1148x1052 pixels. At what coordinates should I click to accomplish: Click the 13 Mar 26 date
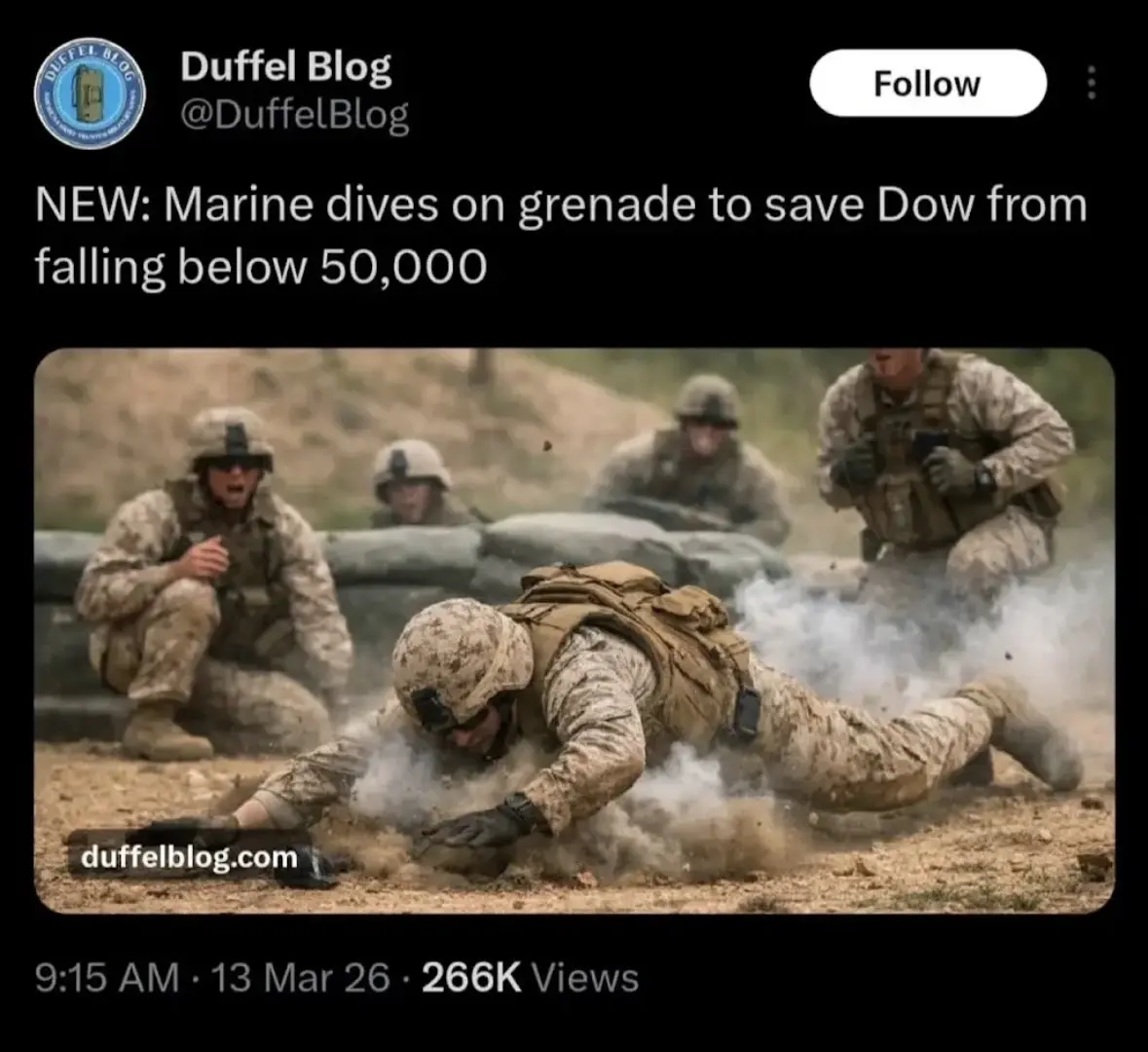click(300, 978)
